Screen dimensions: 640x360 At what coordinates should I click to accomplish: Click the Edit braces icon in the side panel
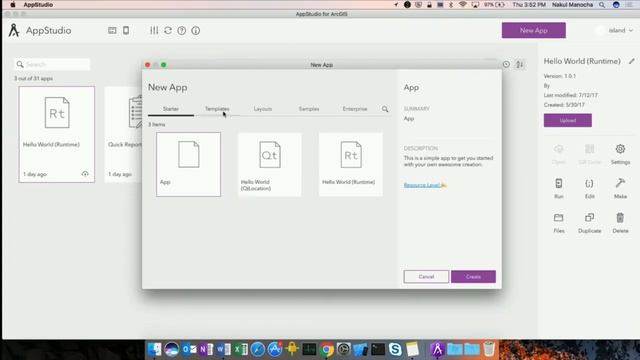click(589, 183)
